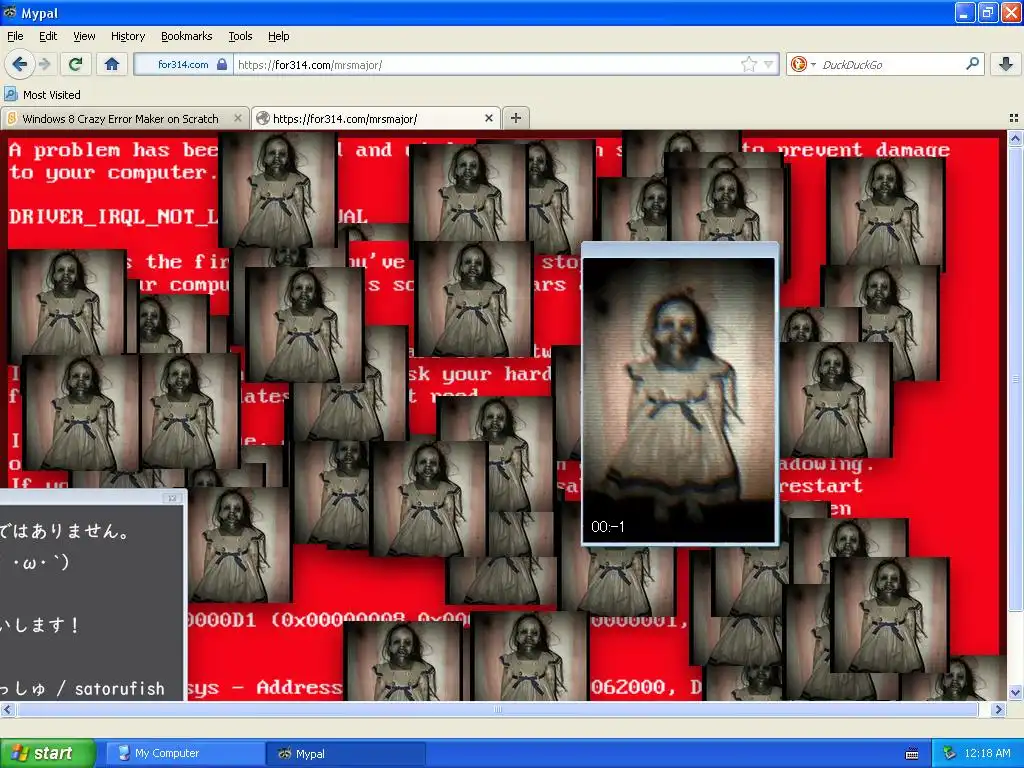Open the Edit menu
Screen dimensions: 1024x768
(48, 36)
